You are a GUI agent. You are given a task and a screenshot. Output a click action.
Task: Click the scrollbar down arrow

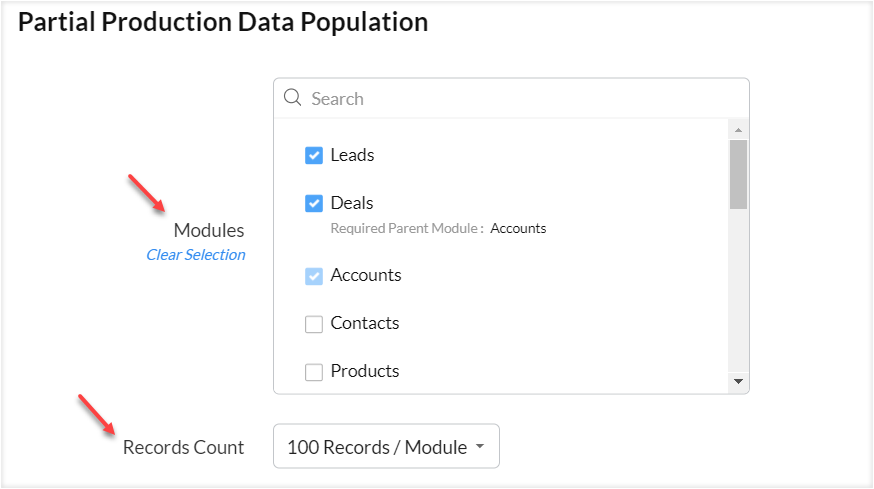[738, 381]
